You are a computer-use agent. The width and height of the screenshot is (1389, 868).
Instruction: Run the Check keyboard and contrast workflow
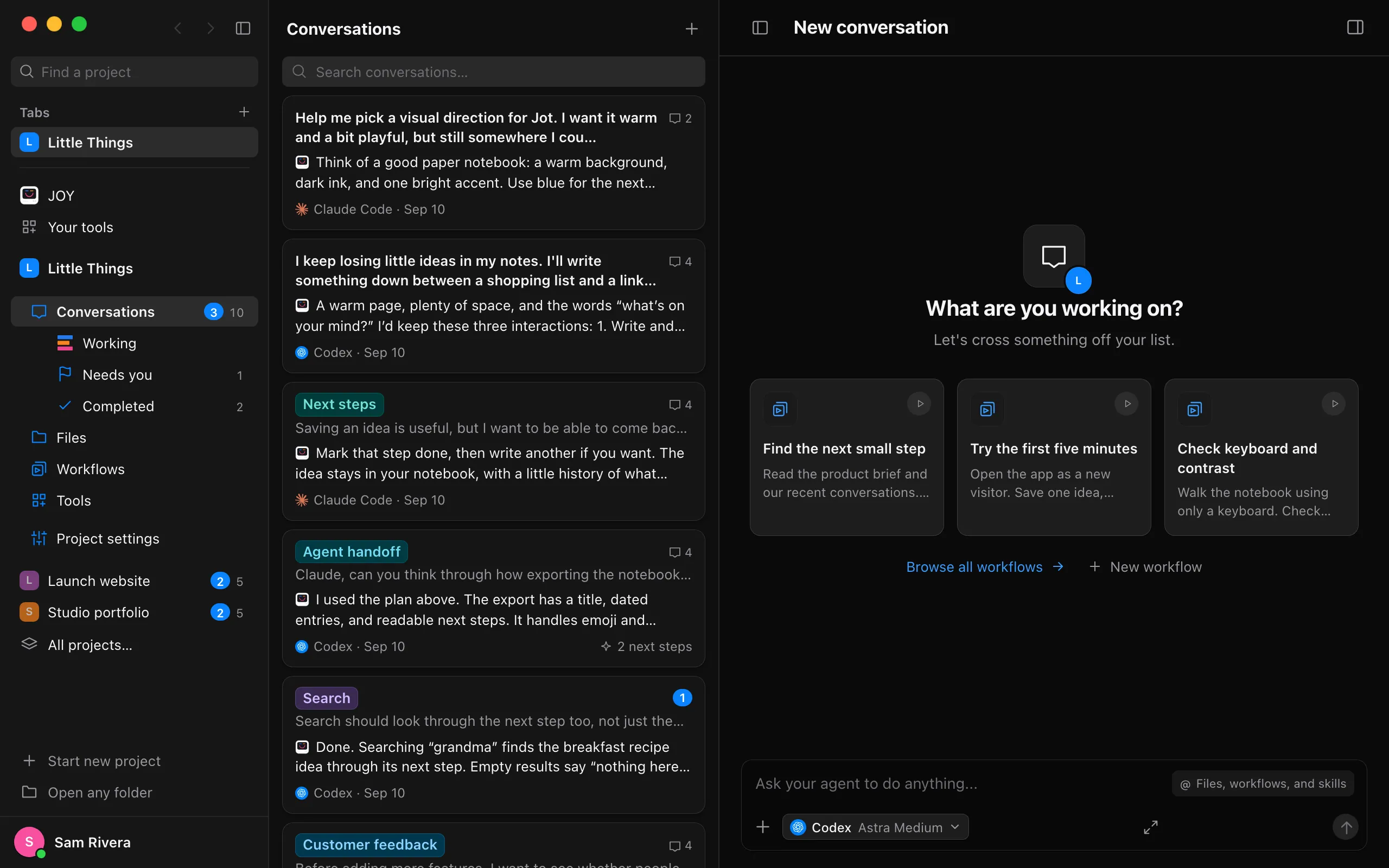click(1334, 404)
